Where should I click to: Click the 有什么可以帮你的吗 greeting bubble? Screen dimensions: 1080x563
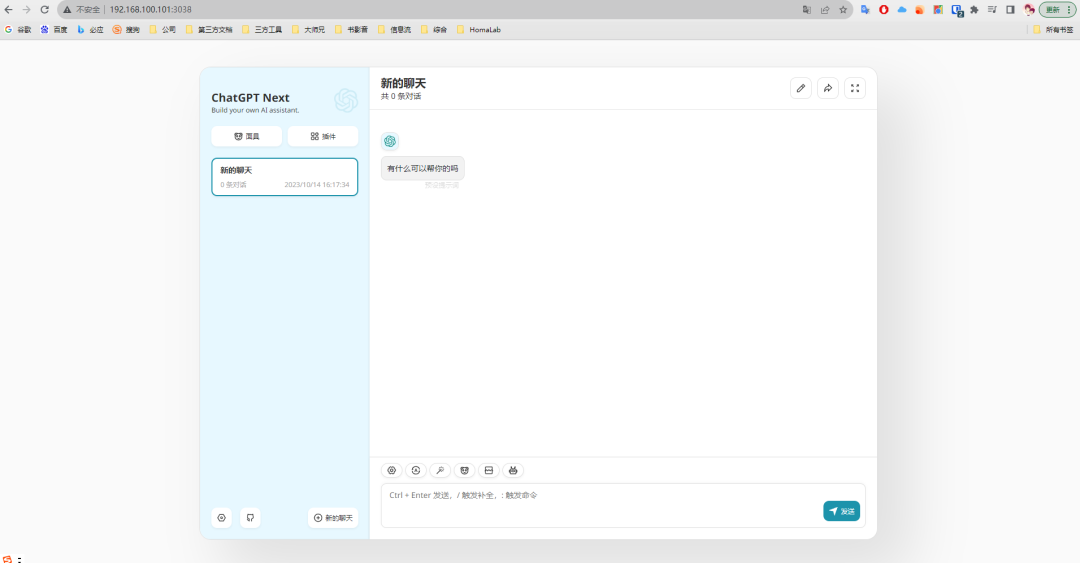(x=423, y=168)
